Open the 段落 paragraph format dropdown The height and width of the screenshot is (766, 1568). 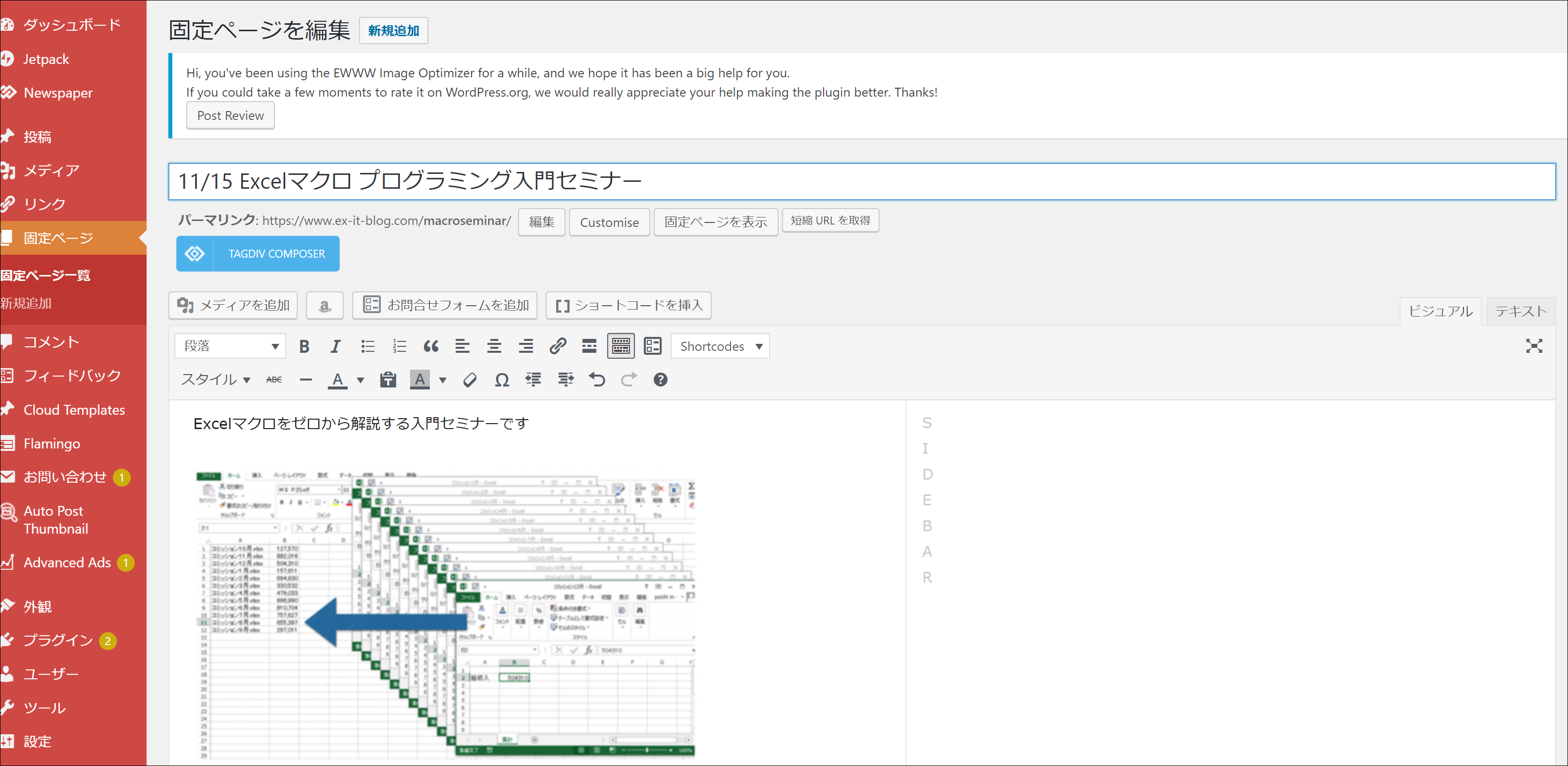tap(230, 346)
